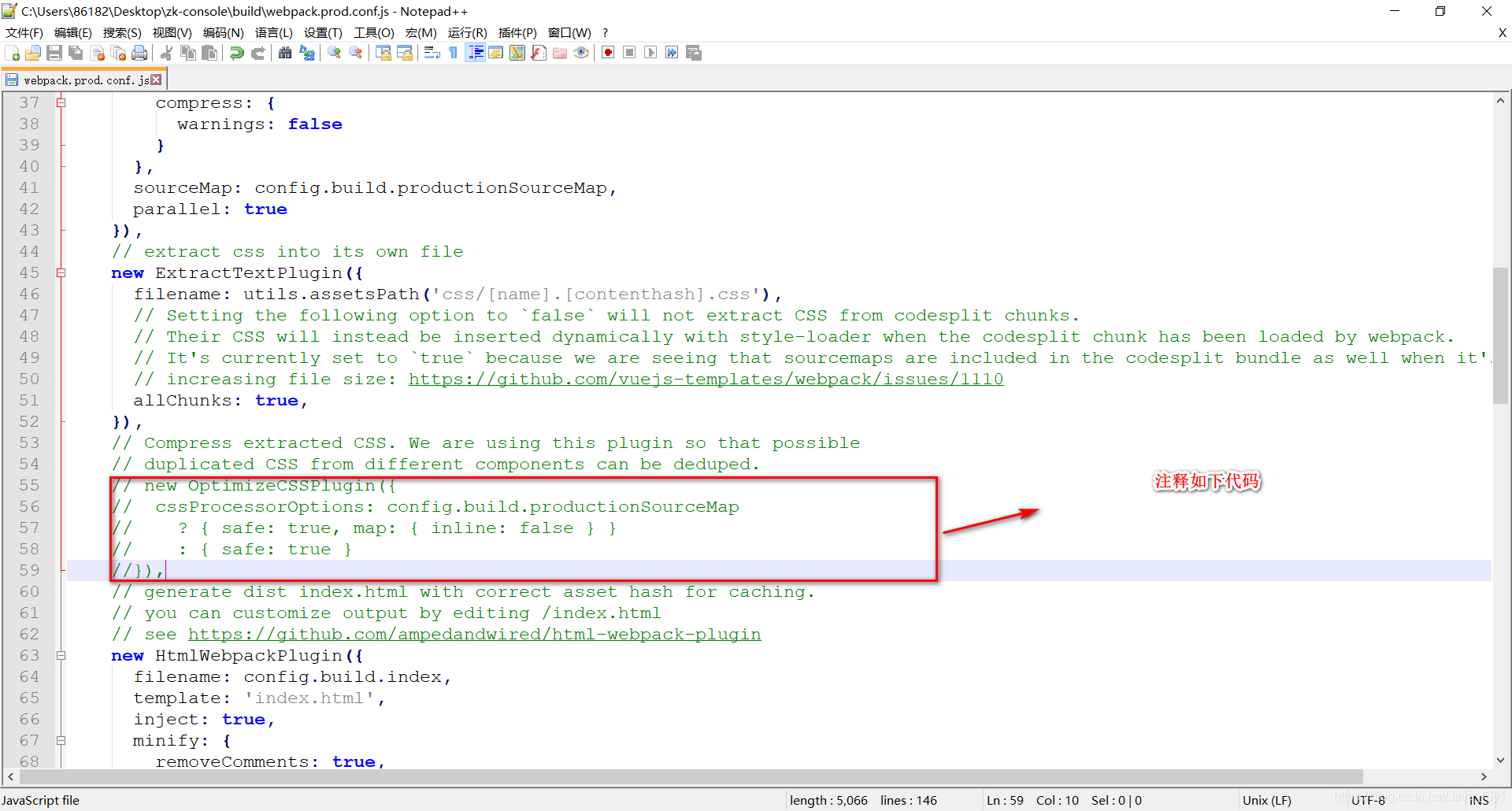The width and height of the screenshot is (1512, 811).
Task: Toggle the indent guide button
Action: pyautogui.click(x=475, y=53)
